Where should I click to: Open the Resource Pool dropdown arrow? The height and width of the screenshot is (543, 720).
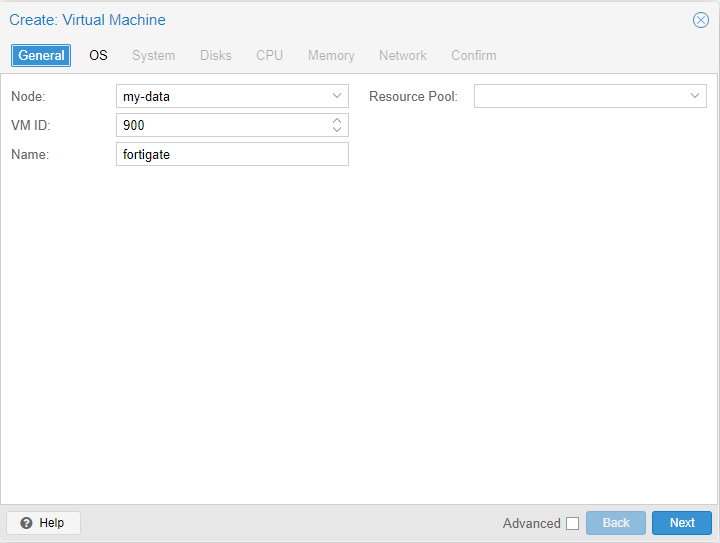tap(694, 96)
